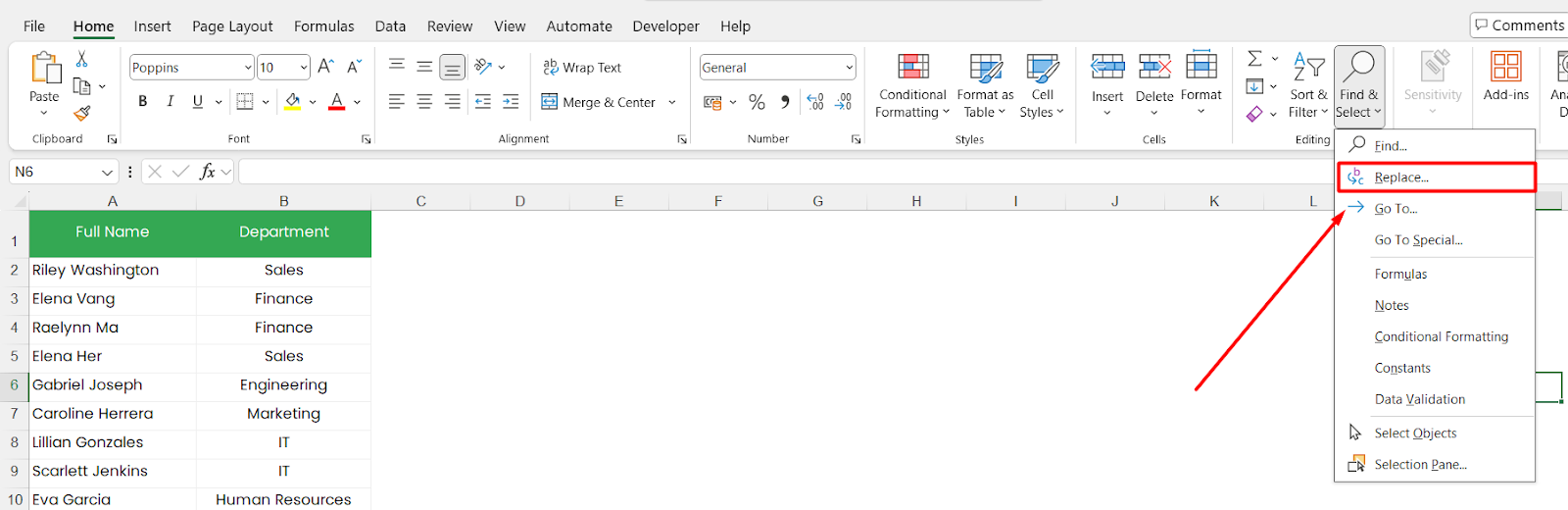Open the Developer tab
The image size is (1568, 510).
tap(666, 26)
